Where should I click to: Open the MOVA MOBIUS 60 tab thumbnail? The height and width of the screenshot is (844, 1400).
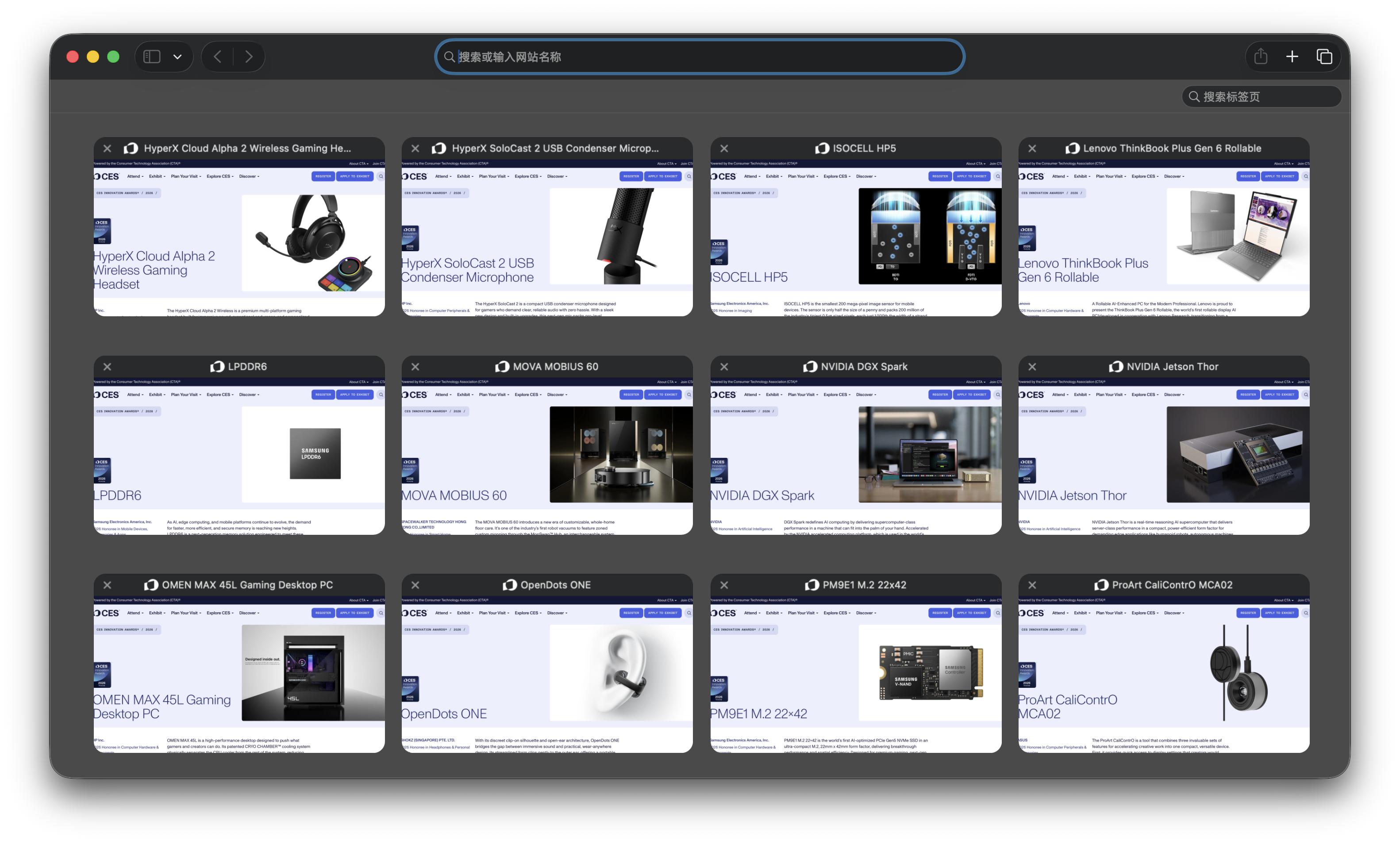pyautogui.click(x=546, y=454)
